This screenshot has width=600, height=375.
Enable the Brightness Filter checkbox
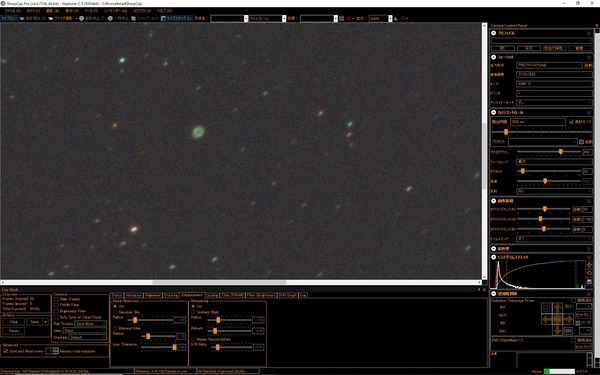pos(57,311)
